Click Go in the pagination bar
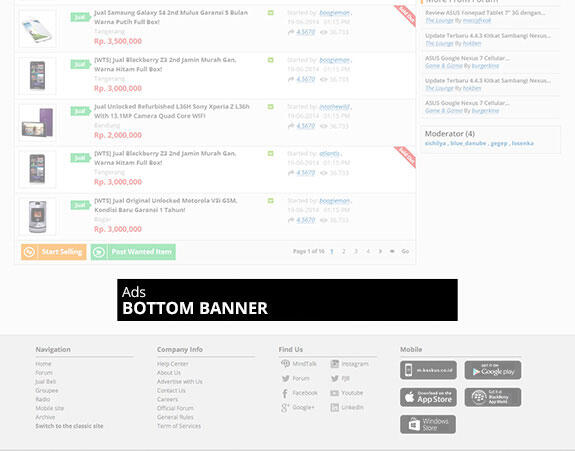 [405, 251]
